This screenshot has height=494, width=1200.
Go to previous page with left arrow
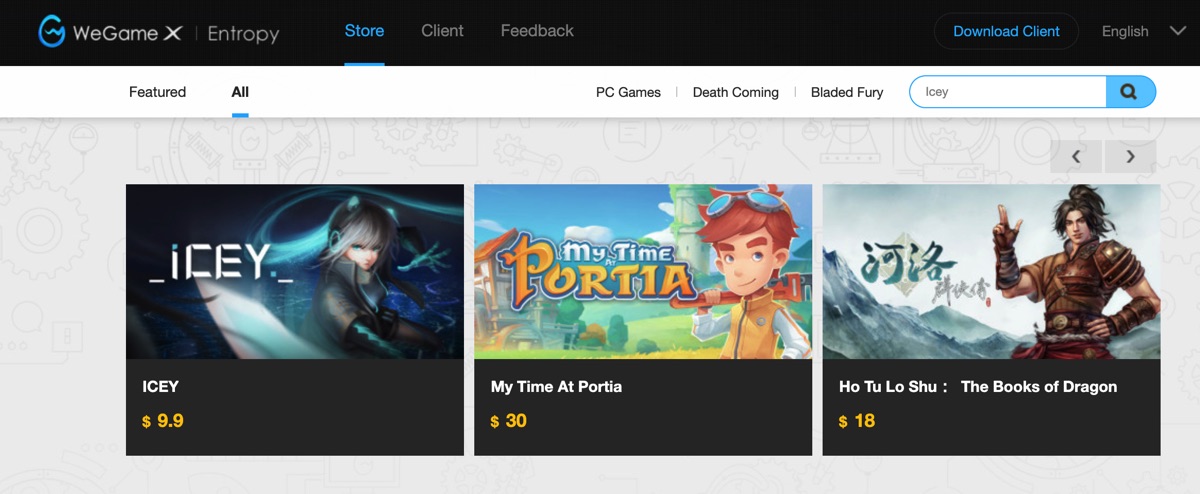click(1076, 156)
